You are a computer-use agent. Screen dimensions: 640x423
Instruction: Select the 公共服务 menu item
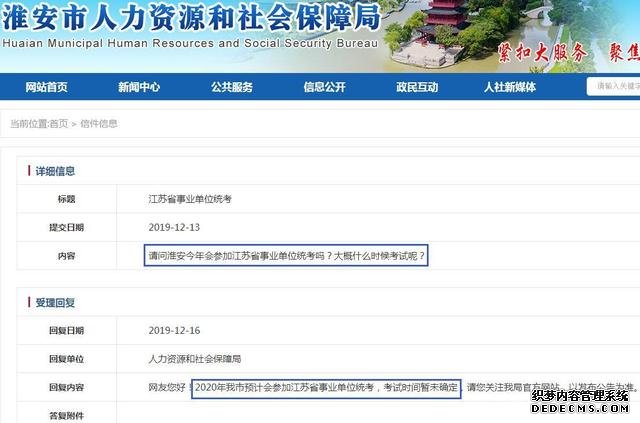click(232, 87)
